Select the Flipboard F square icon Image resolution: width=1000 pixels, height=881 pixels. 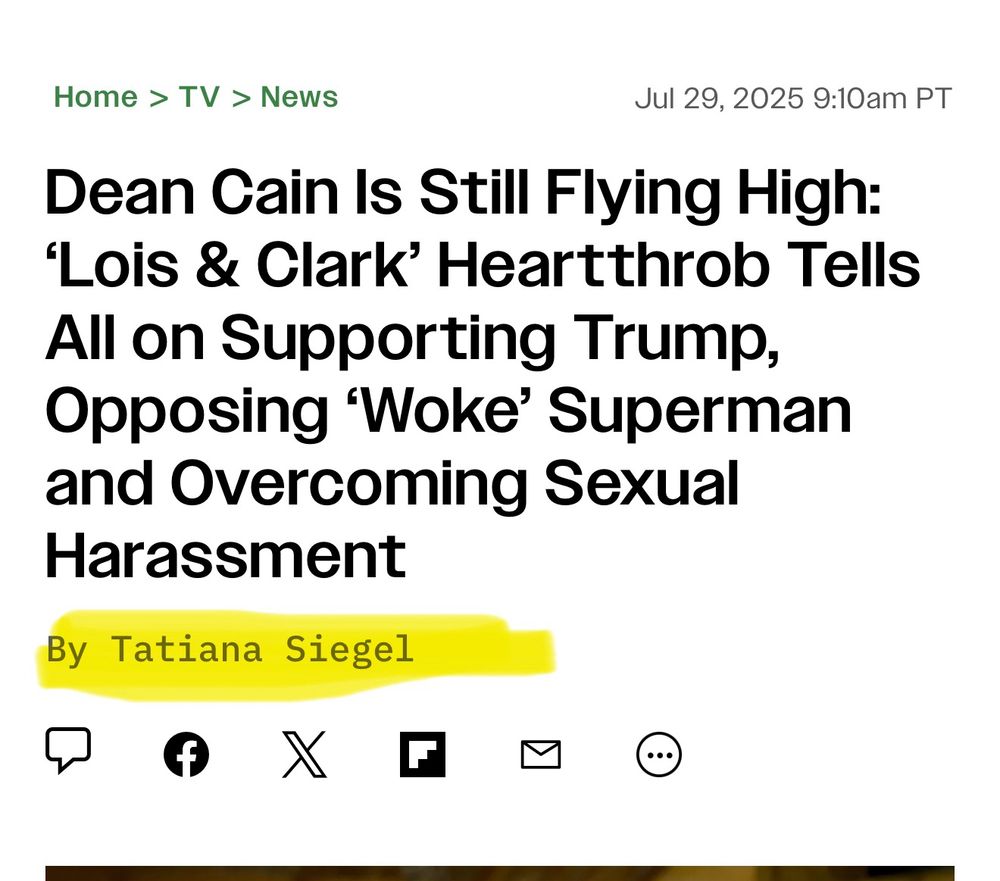tap(423, 755)
